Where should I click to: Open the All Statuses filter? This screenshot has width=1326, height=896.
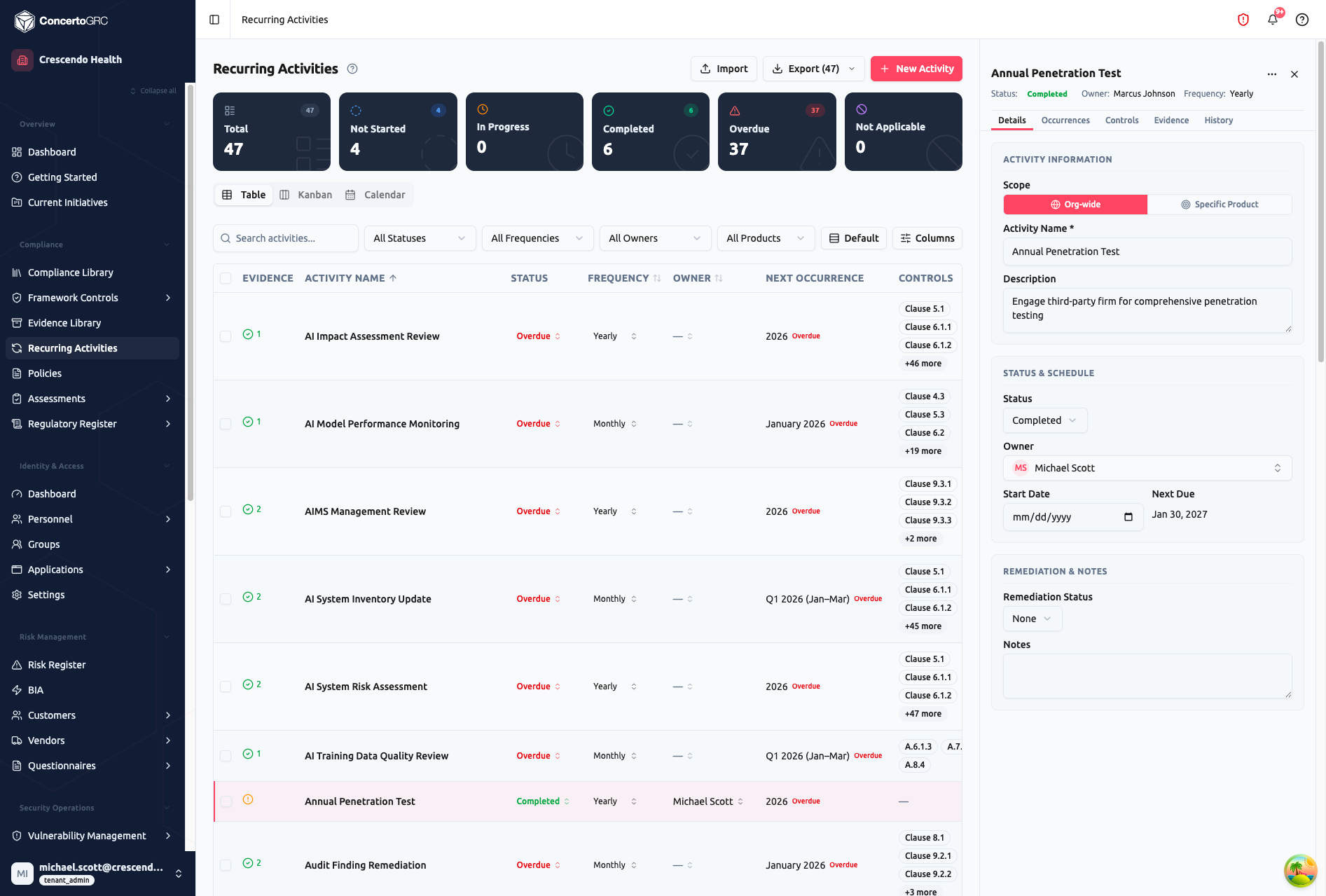420,238
